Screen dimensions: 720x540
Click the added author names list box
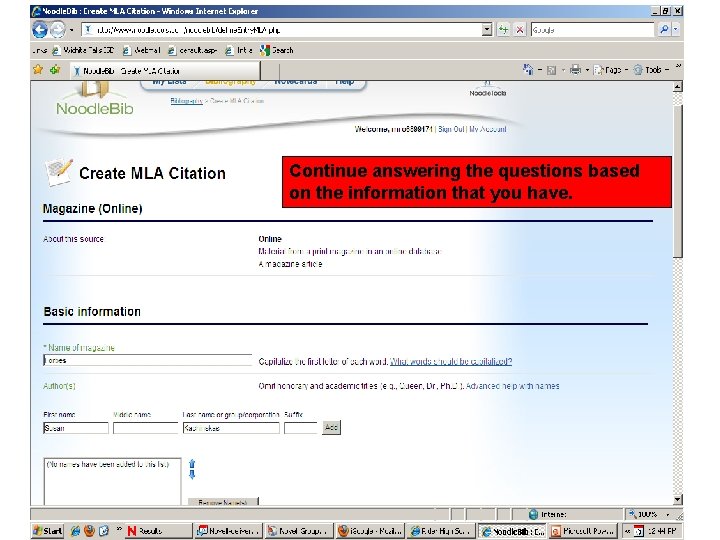click(x=112, y=482)
